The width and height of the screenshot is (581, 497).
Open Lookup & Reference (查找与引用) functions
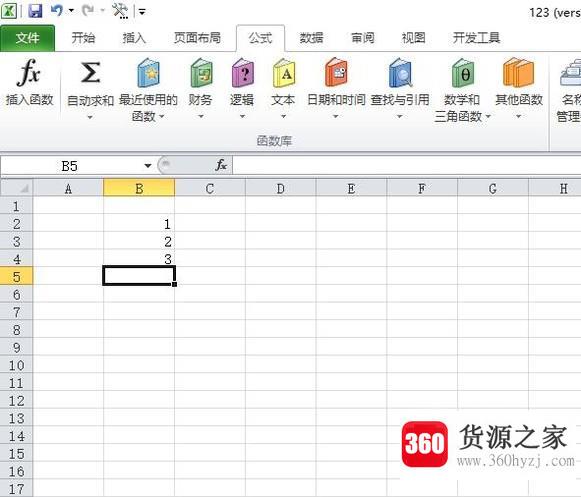[400, 73]
